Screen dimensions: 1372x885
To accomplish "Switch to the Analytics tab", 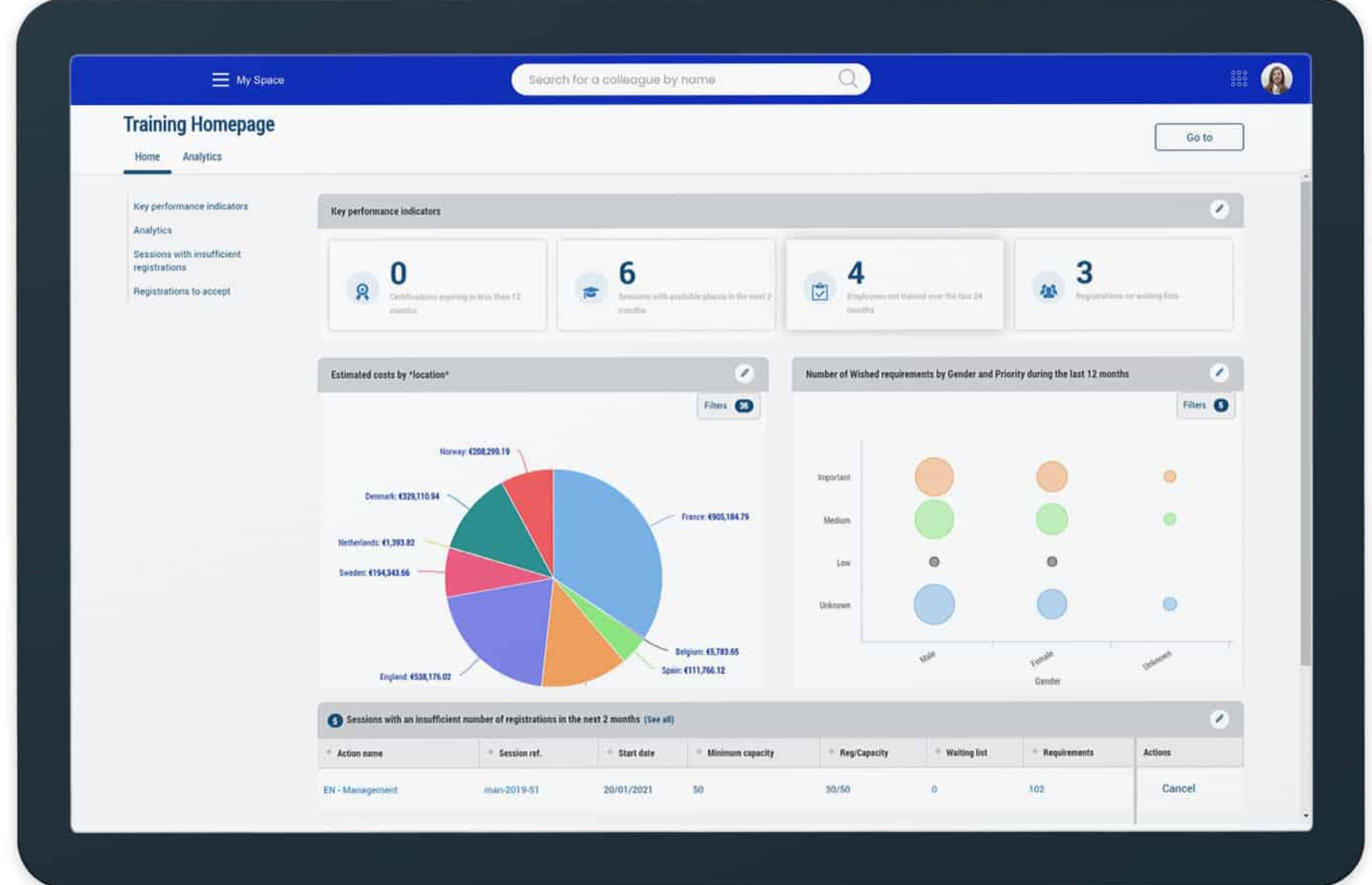I will [202, 157].
